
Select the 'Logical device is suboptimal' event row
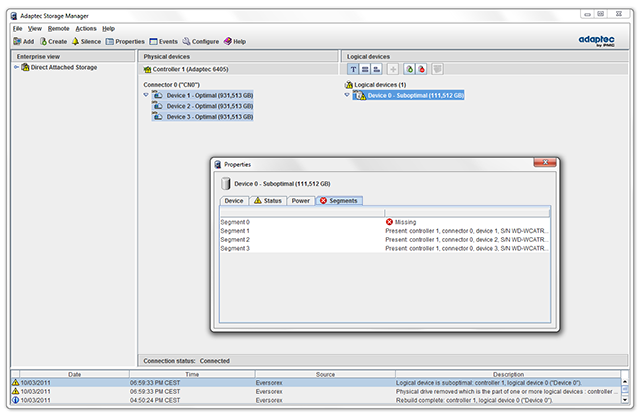click(316, 383)
